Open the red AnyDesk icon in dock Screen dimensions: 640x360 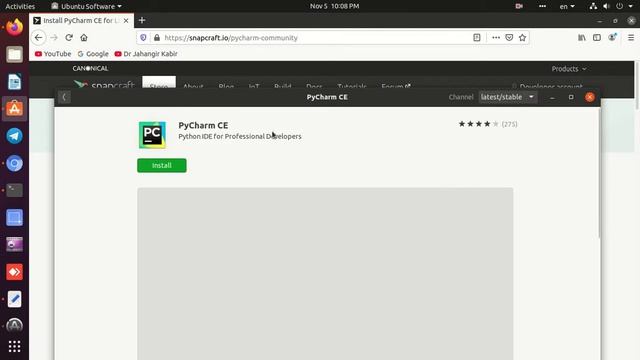pyautogui.click(x=15, y=272)
